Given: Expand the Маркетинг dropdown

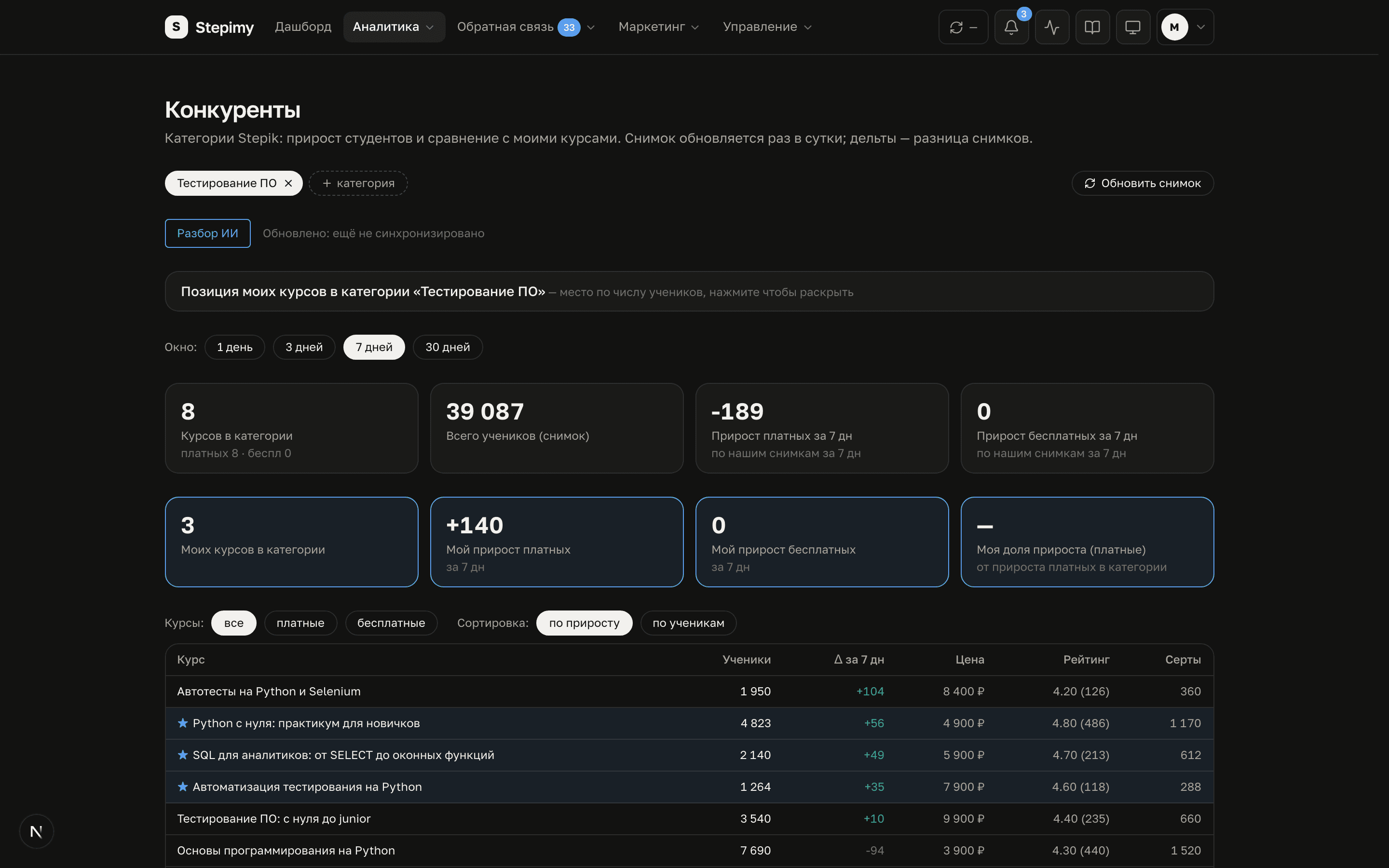Looking at the screenshot, I should (x=658, y=27).
